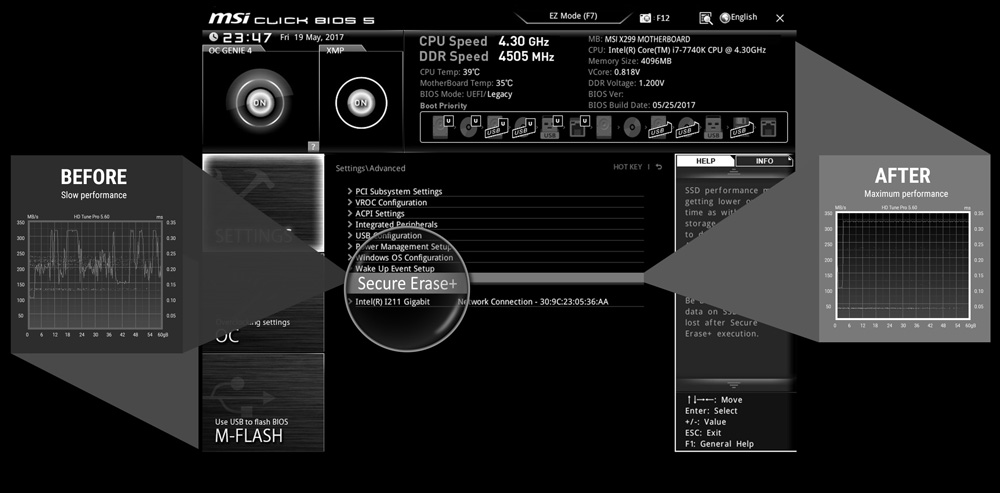This screenshot has width=1000, height=493.
Task: Open ACPI Settings submenu
Action: (380, 213)
